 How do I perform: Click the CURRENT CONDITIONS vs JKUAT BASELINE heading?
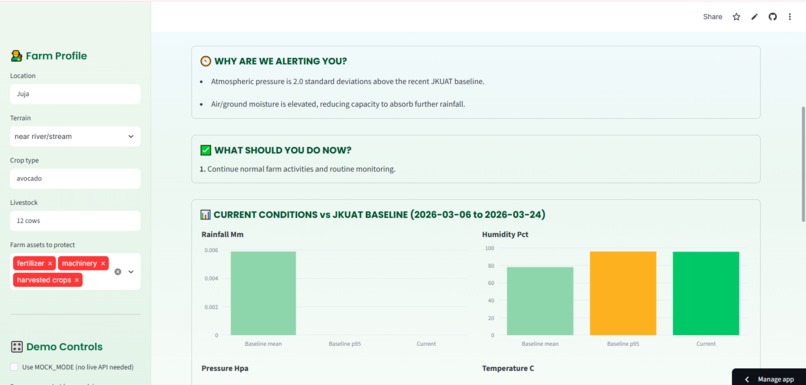[x=379, y=214]
